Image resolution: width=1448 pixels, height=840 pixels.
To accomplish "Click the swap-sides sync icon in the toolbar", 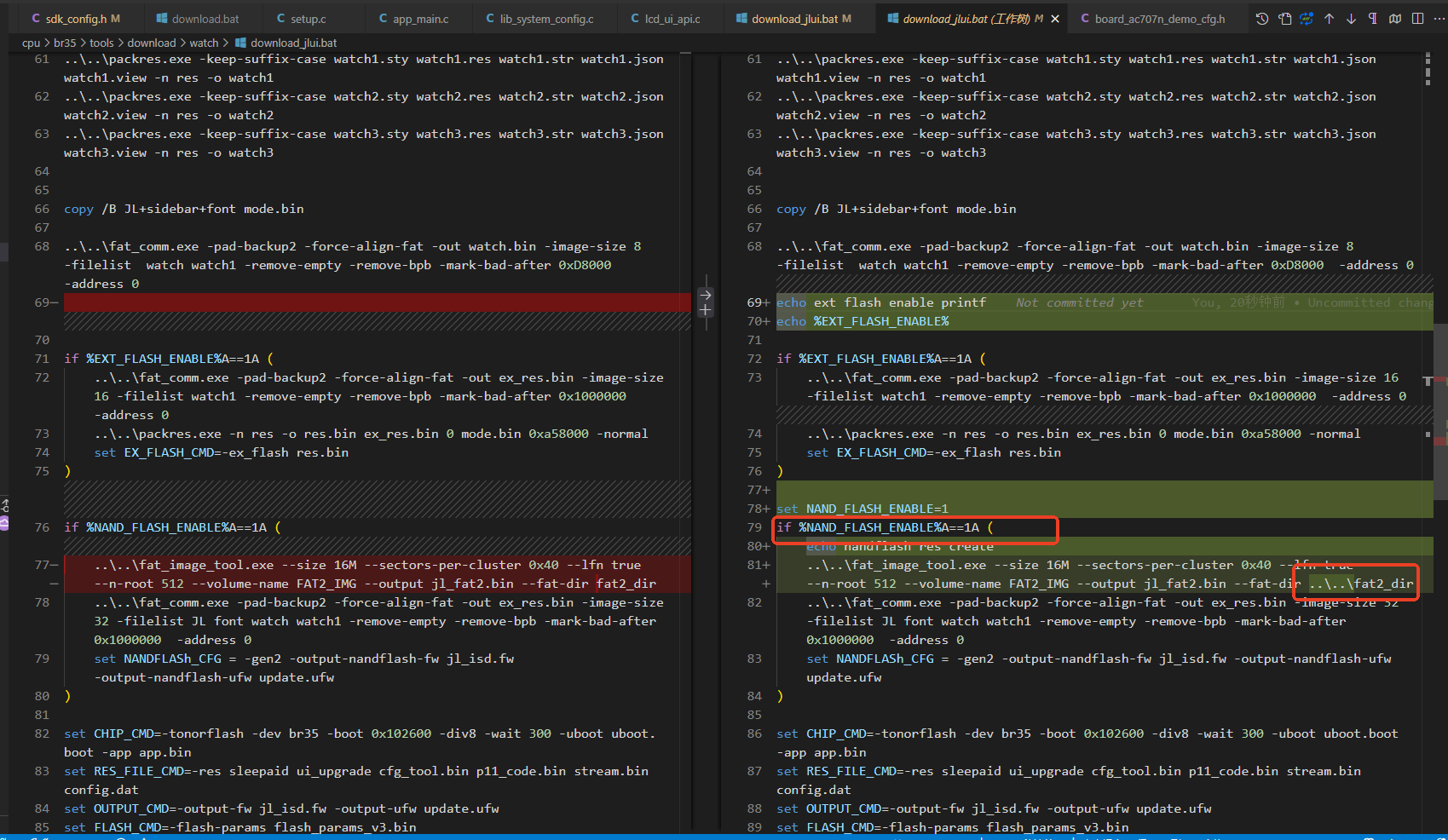I will (1307, 19).
